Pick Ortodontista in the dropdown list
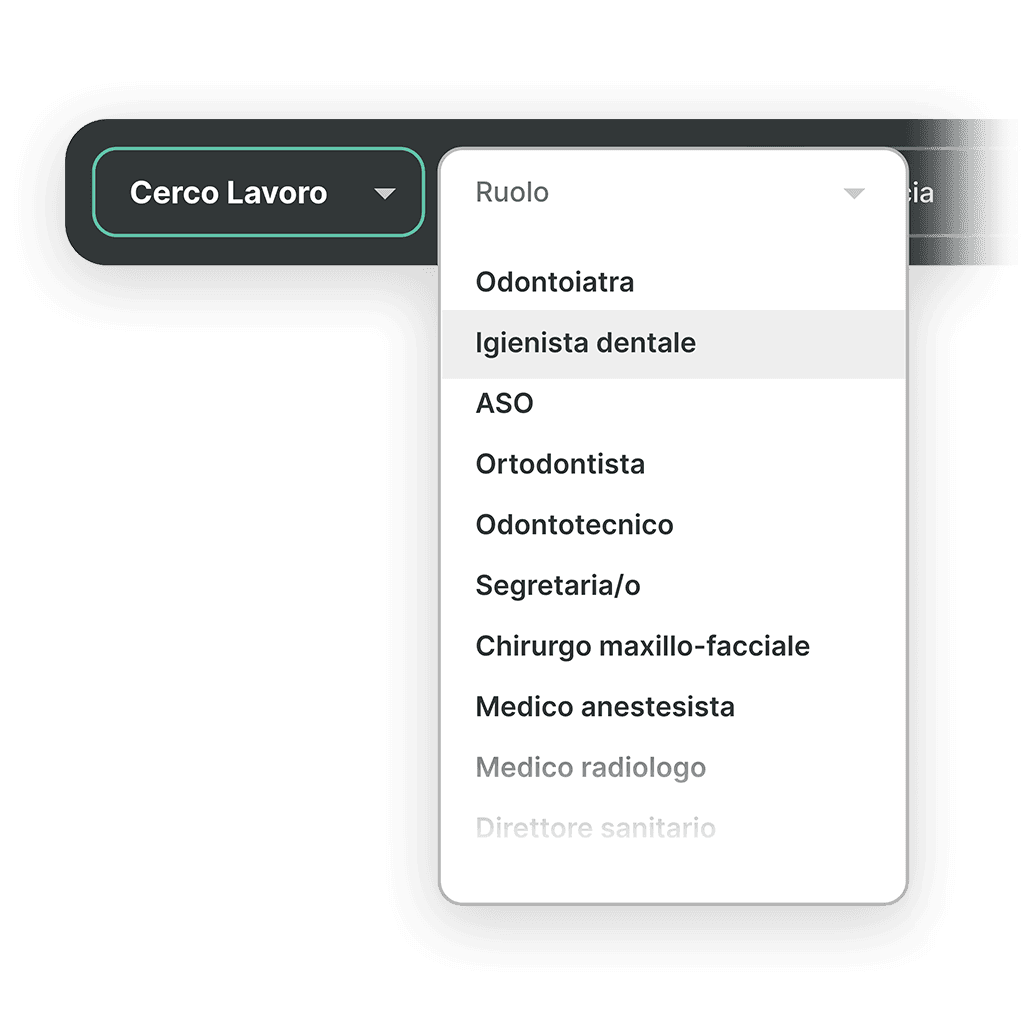The width and height of the screenshot is (1024, 1024). coord(560,464)
